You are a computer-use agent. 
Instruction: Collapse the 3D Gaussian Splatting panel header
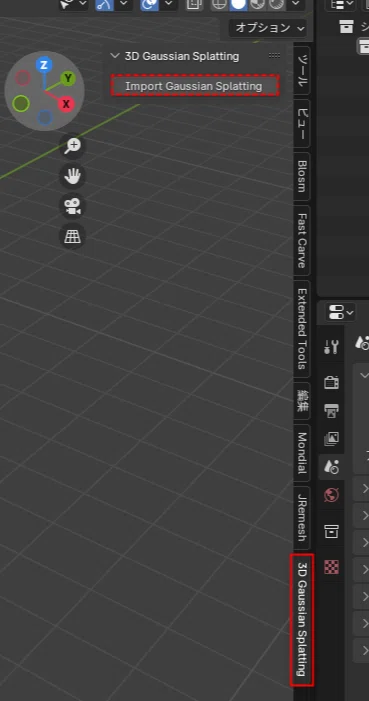click(115, 56)
